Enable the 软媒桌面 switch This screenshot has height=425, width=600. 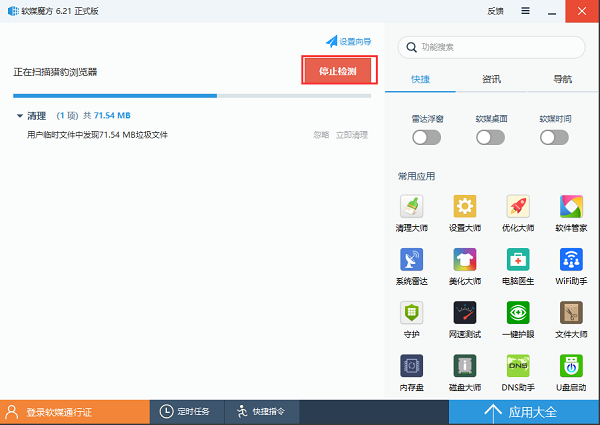click(490, 138)
